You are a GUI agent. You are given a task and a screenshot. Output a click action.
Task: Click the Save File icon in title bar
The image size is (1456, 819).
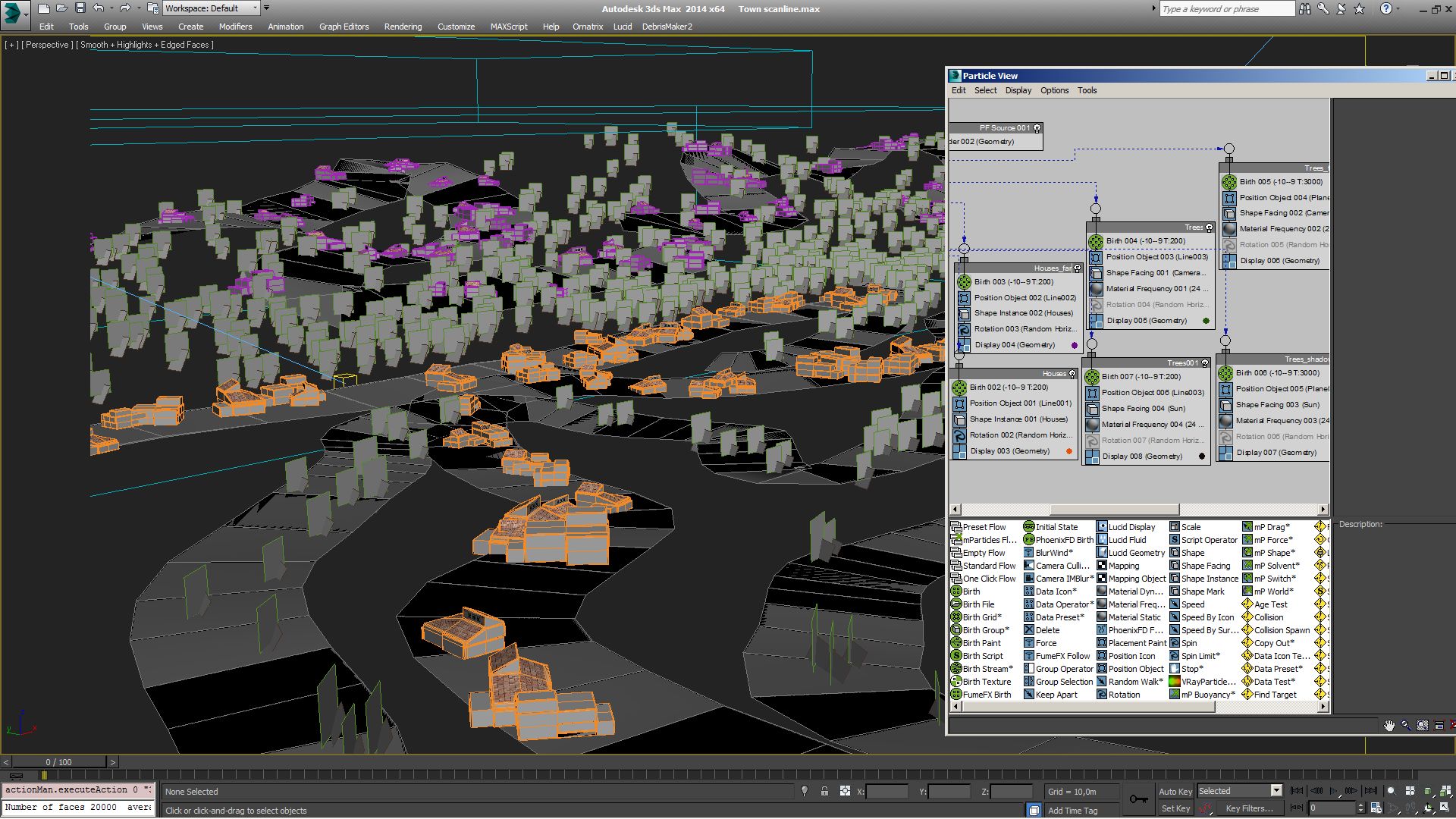(x=80, y=8)
